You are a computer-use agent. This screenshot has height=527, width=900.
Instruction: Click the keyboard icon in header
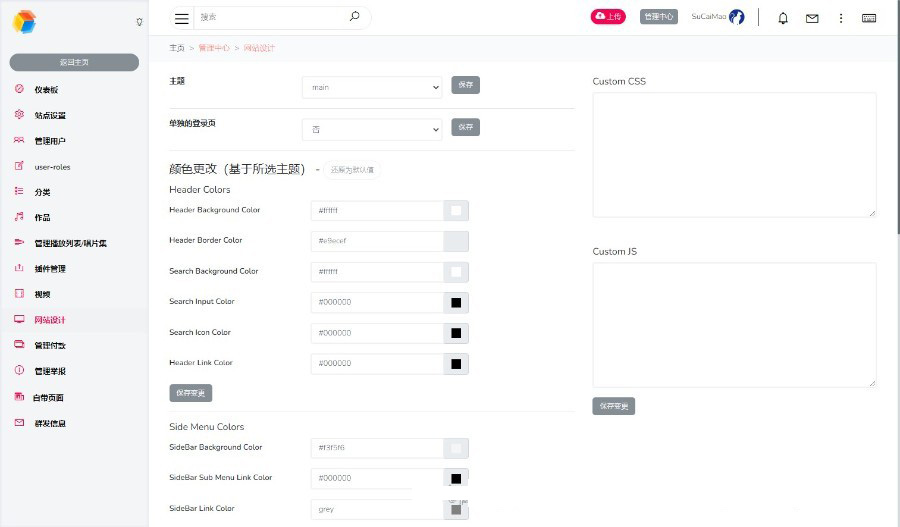tap(869, 18)
